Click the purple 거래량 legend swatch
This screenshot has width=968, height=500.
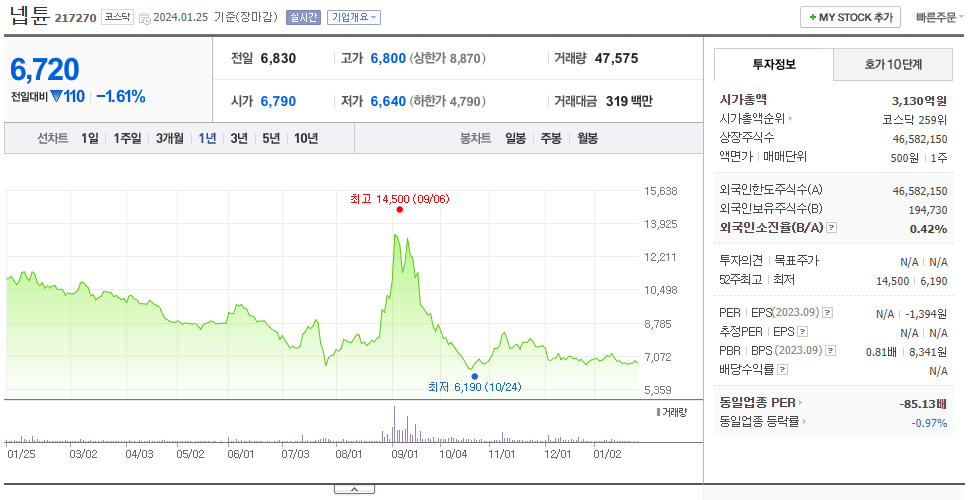pyautogui.click(x=658, y=412)
